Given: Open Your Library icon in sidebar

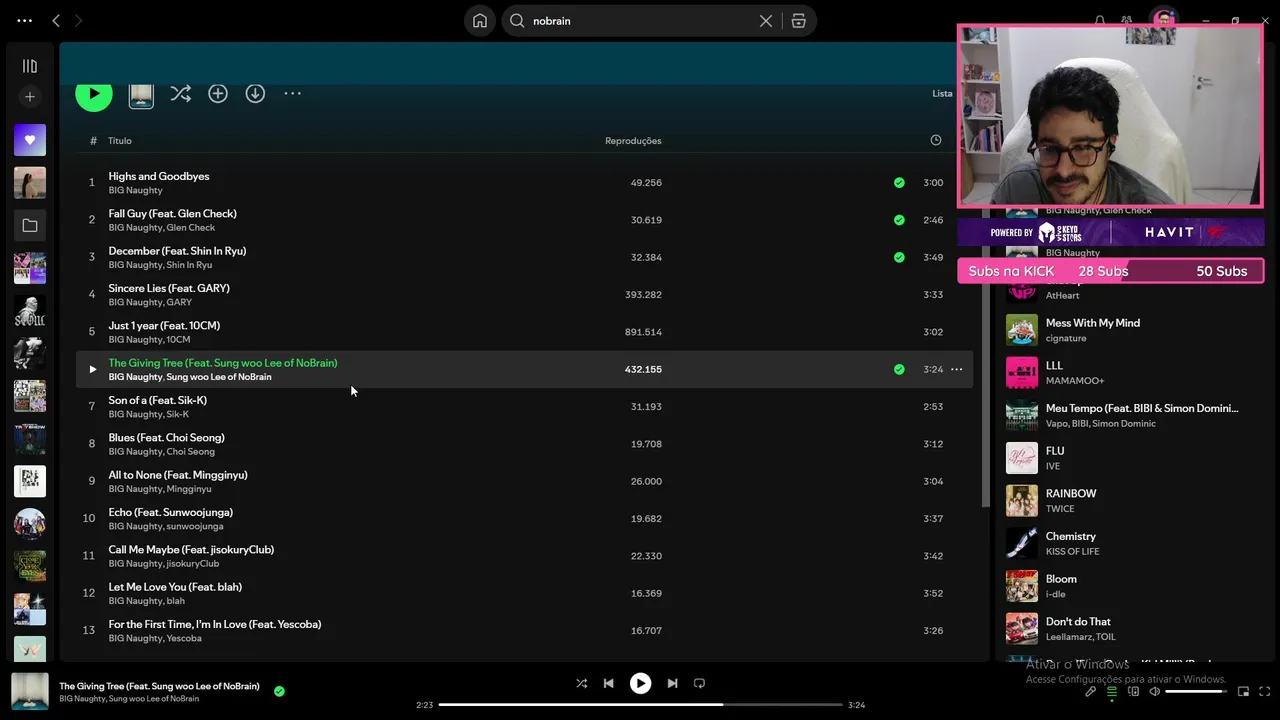Looking at the screenshot, I should point(30,66).
